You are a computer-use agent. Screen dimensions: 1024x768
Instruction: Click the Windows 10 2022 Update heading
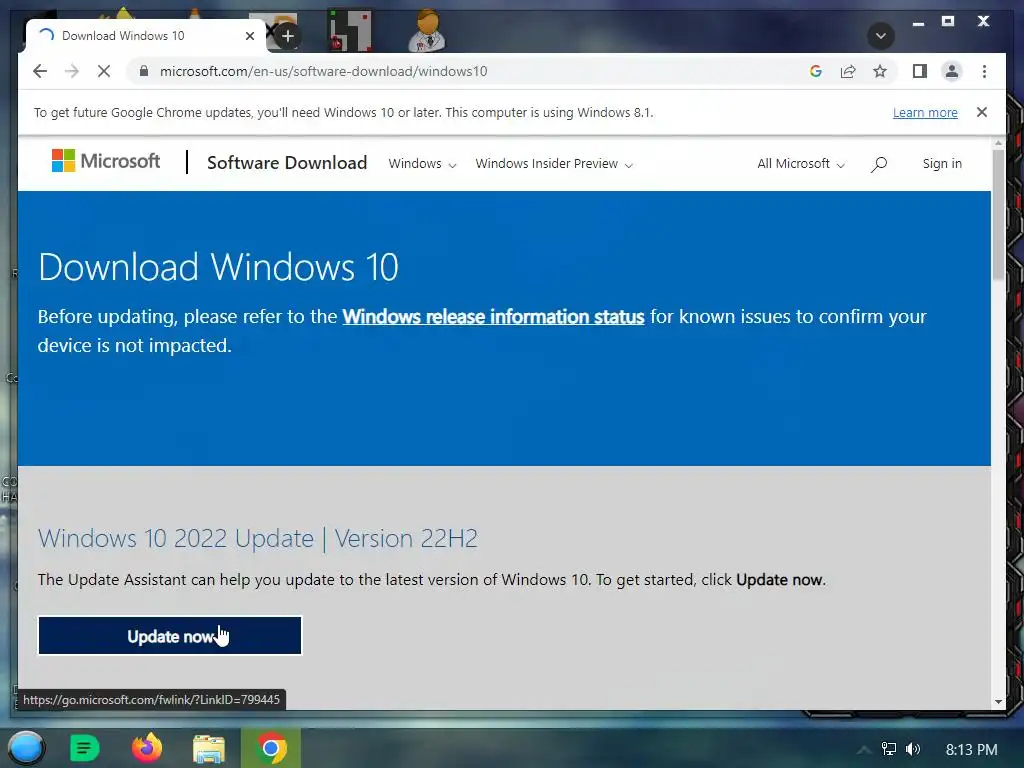click(257, 539)
